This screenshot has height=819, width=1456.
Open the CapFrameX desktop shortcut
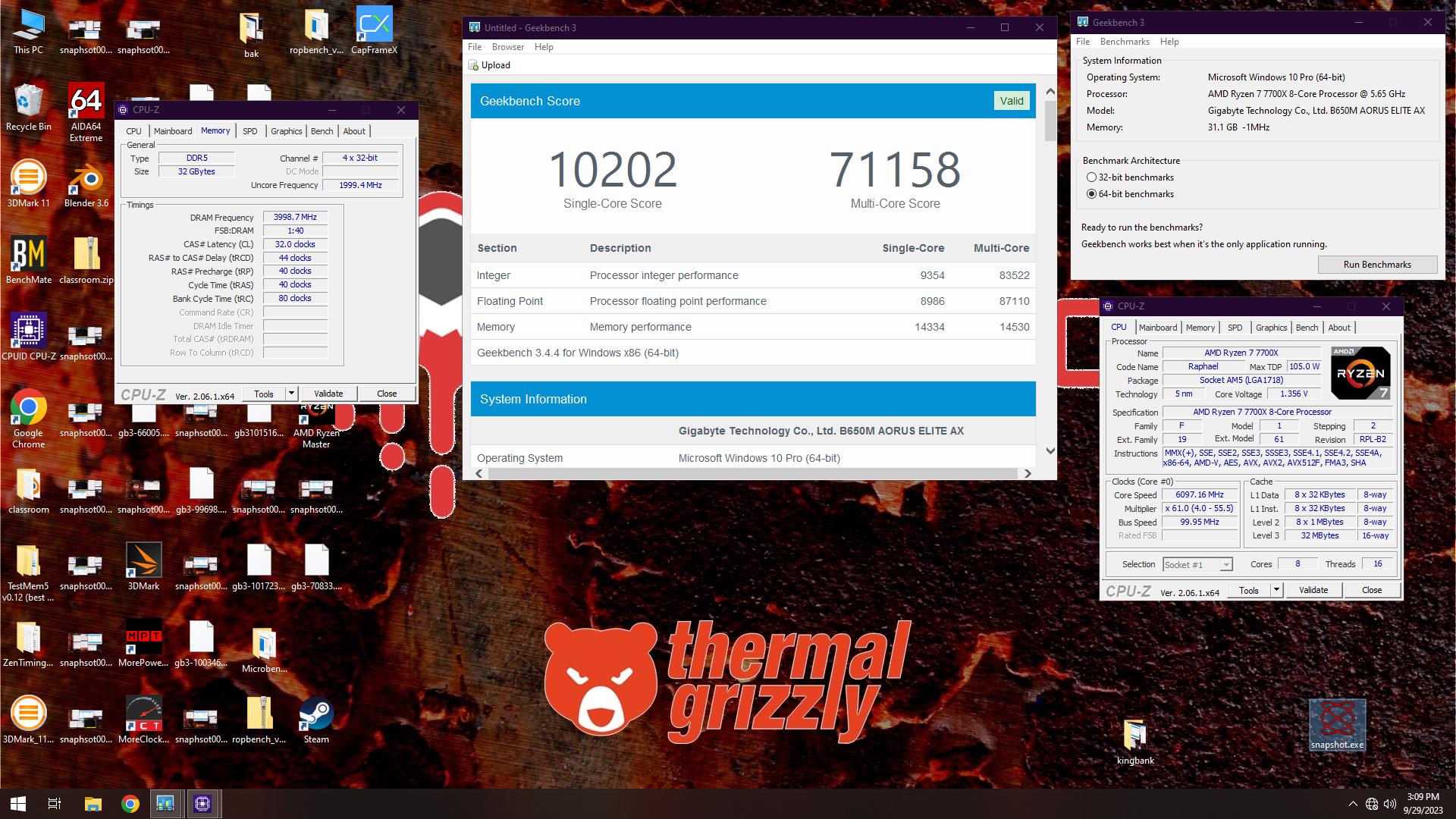(x=375, y=31)
